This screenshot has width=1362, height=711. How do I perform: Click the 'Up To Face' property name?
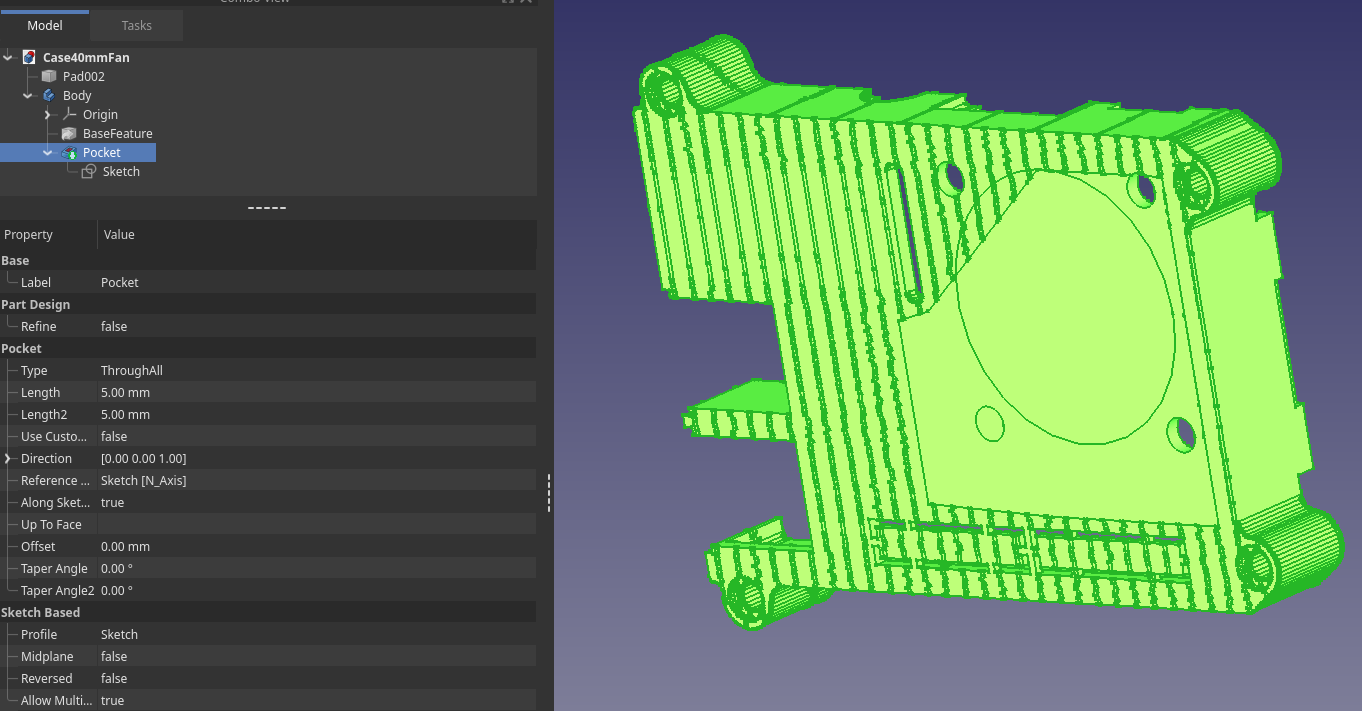point(51,524)
